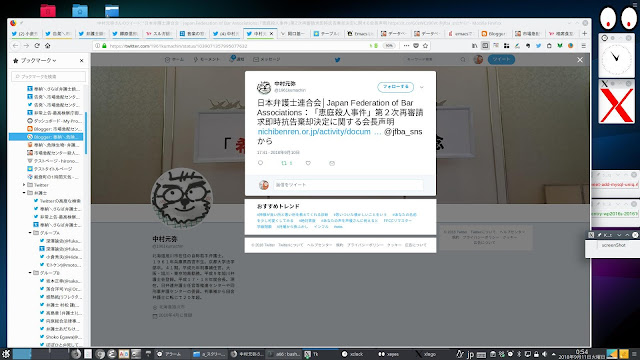Click the retweet icon under tweet
This screenshot has height=360, width=640.
284,163
